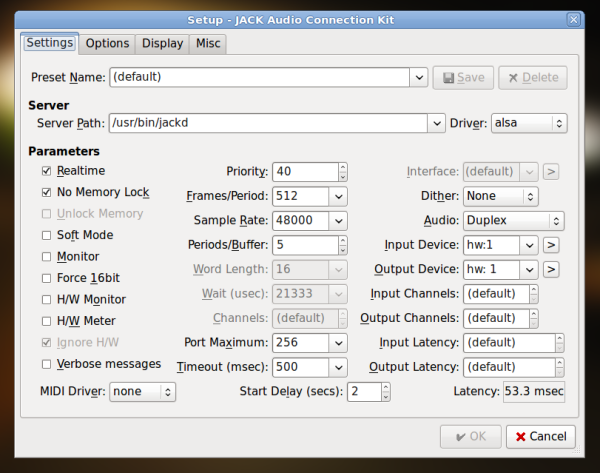Click the Interface selector arrow button

tap(551, 171)
